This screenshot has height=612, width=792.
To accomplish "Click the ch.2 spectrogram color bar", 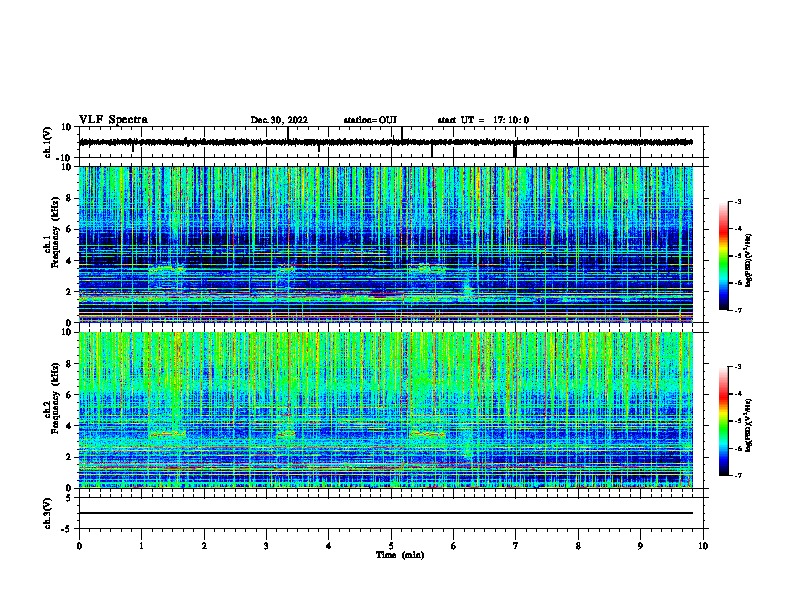I will (x=723, y=421).
